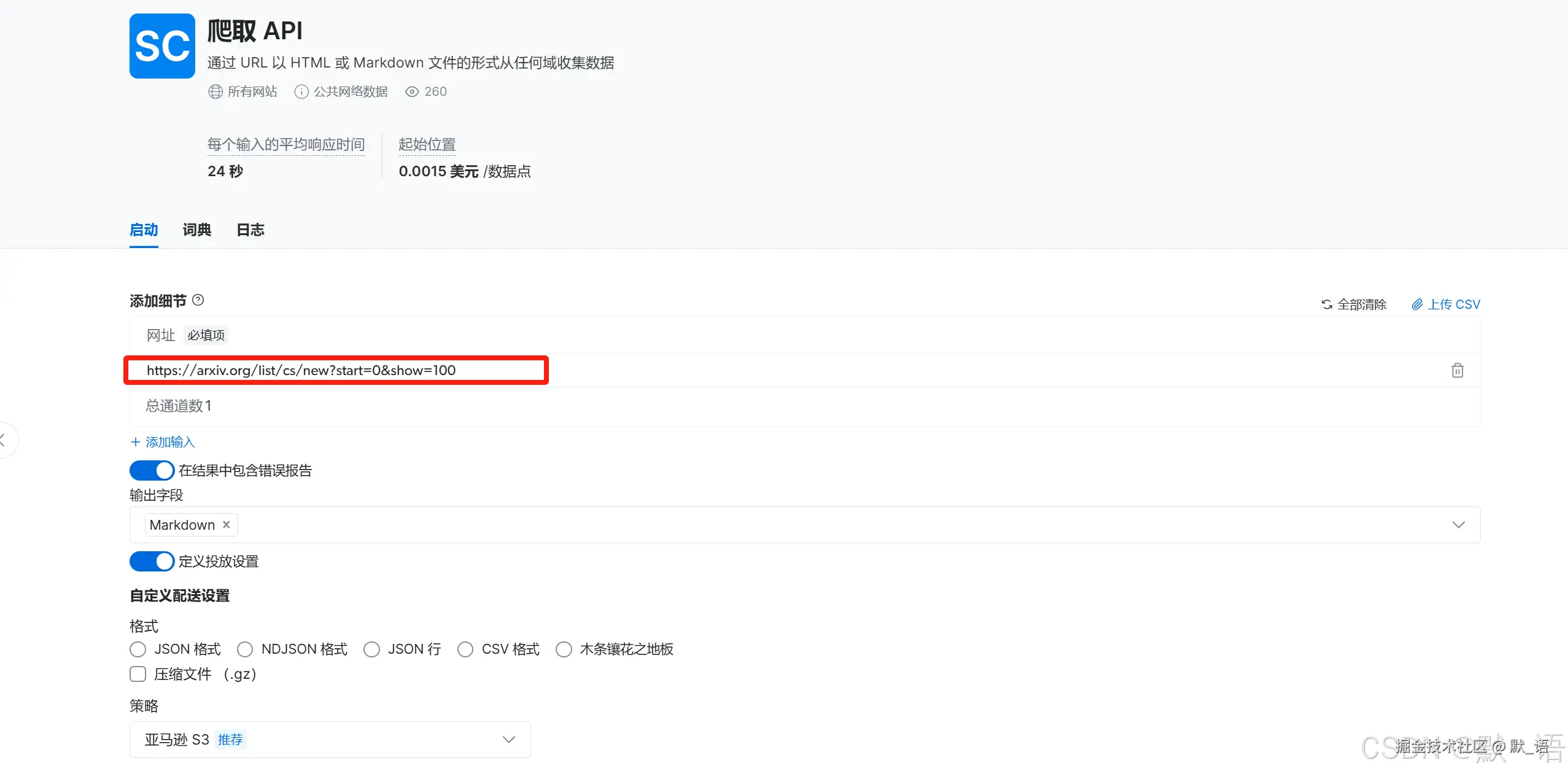Image resolution: width=1568 pixels, height=774 pixels.
Task: Click the info icon next to 公共网络数据
Action: pyautogui.click(x=301, y=91)
